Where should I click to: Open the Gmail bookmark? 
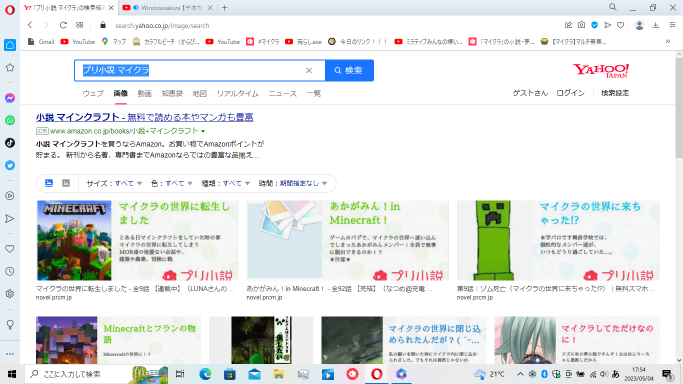coord(41,42)
